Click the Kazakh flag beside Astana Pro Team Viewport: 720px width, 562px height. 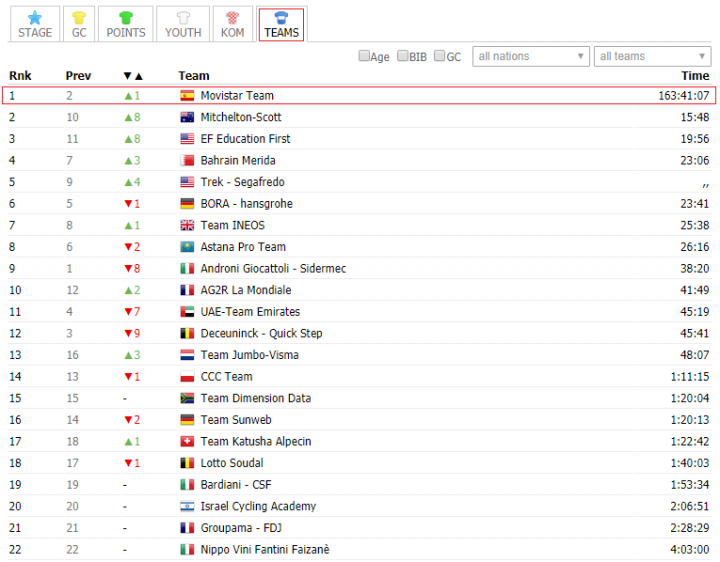[187, 247]
